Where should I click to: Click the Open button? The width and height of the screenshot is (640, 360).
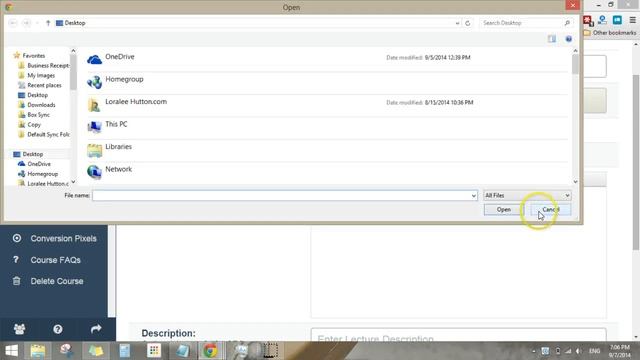click(504, 209)
